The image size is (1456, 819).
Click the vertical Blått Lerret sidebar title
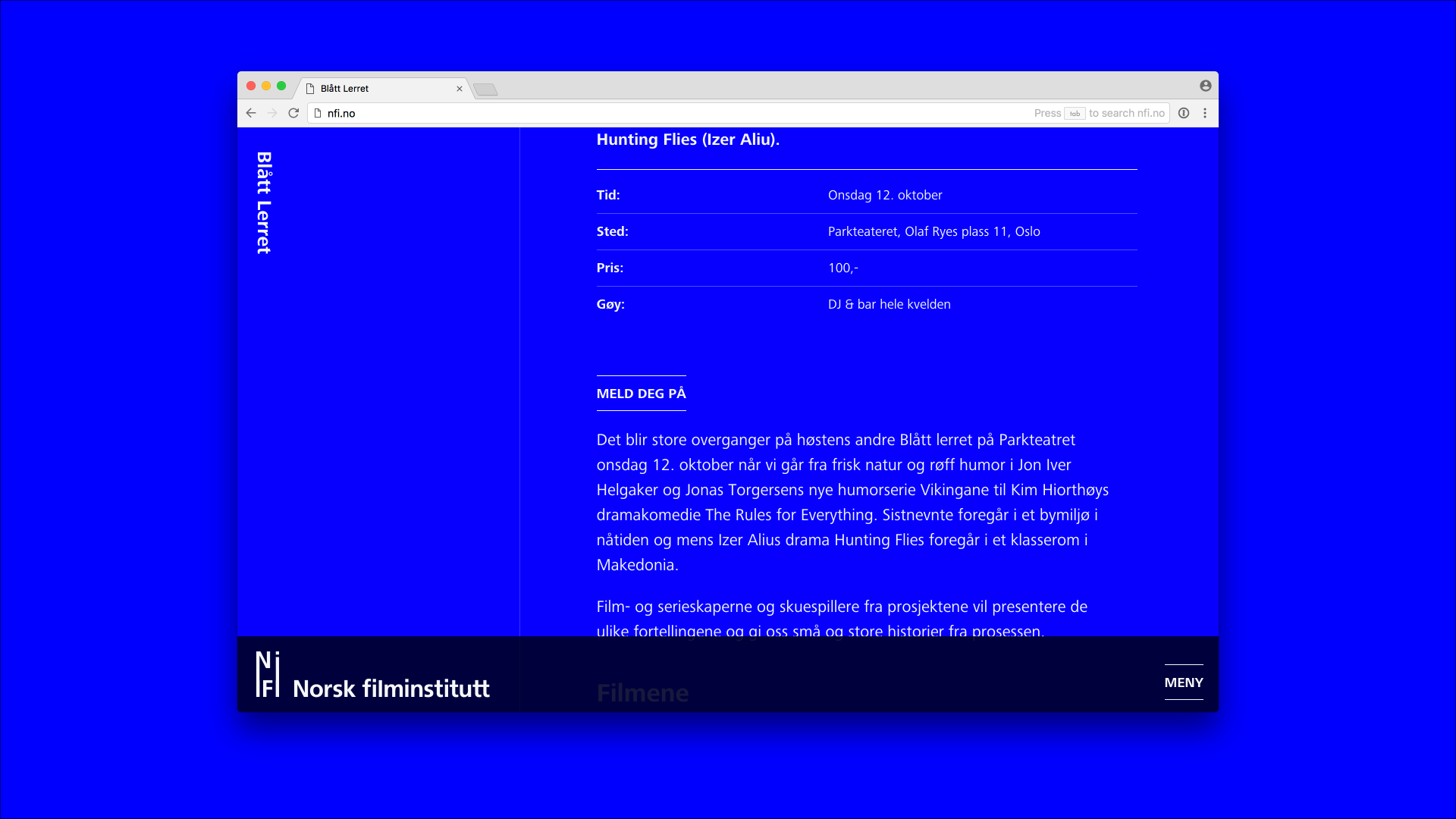click(264, 202)
